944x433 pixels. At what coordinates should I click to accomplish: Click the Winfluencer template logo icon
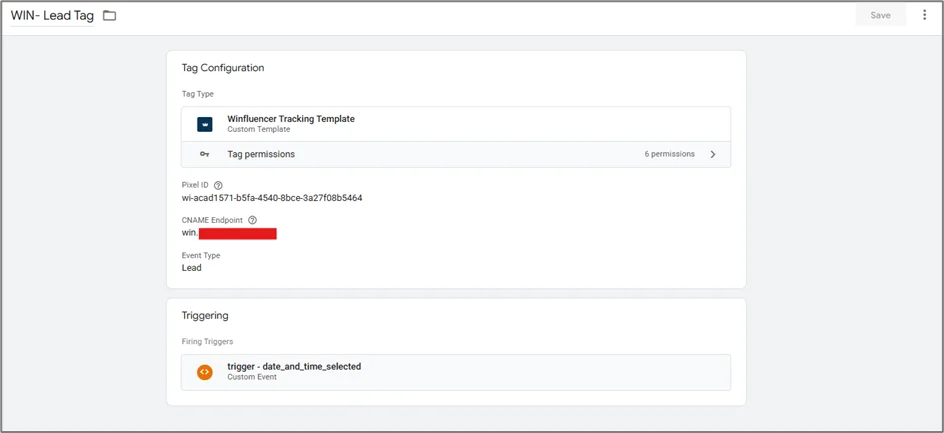[205, 125]
